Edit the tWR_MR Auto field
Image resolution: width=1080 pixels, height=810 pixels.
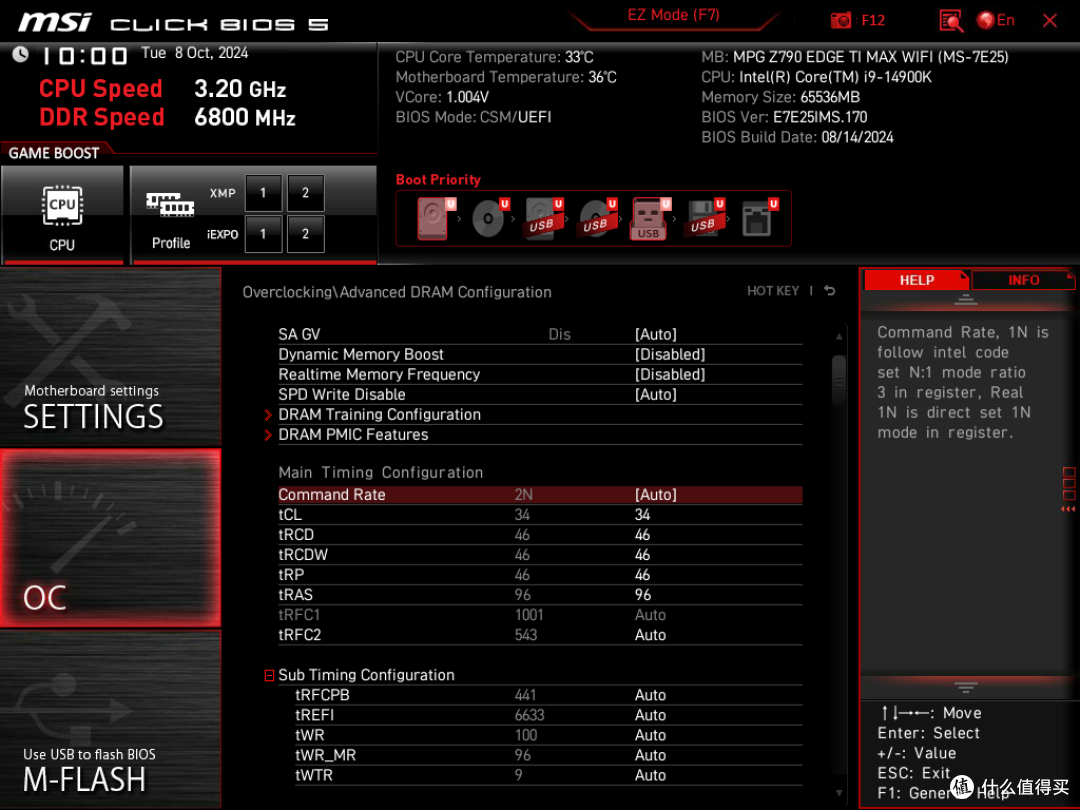click(x=650, y=755)
